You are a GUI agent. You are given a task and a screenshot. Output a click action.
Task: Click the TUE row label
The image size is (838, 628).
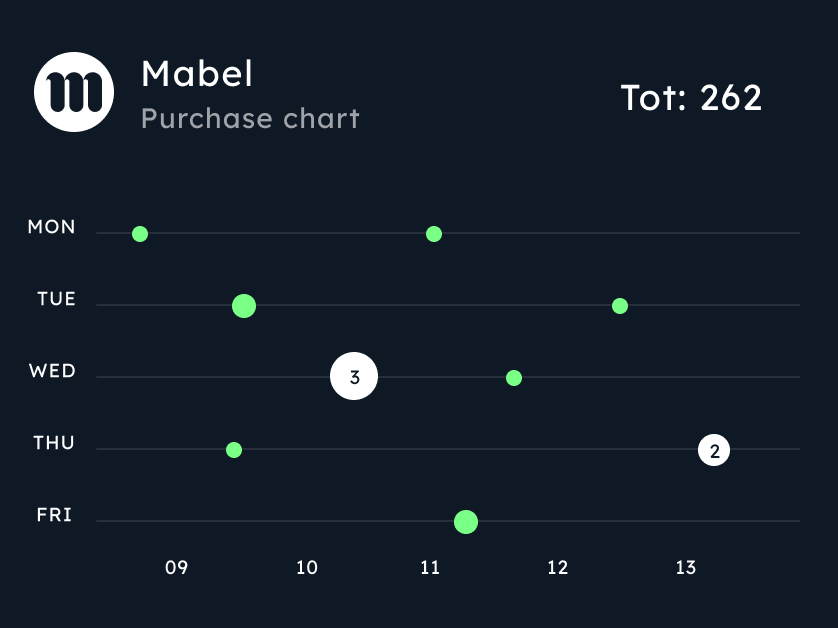point(57,299)
